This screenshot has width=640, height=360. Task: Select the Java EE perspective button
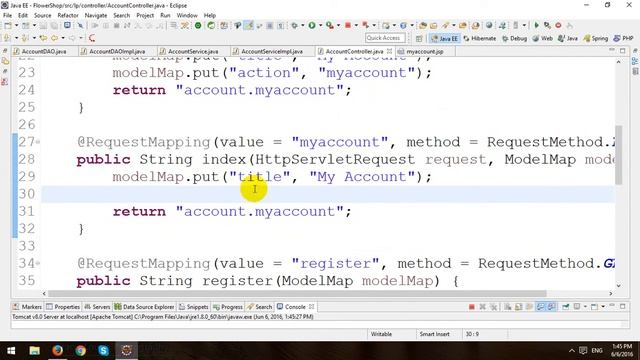445,38
